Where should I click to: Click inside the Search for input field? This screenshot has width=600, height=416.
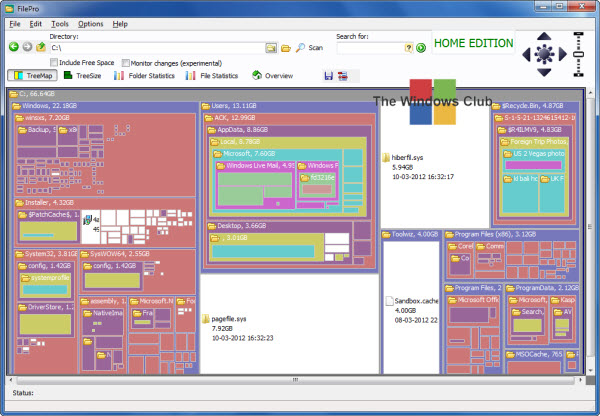(x=370, y=48)
